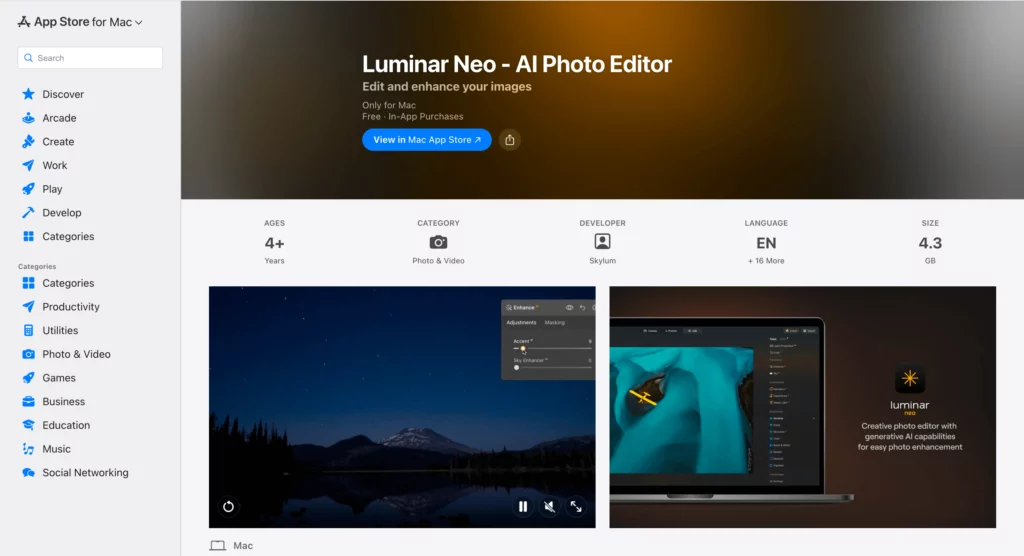The width and height of the screenshot is (1024, 556).
Task: Click 'Edit and enhance your images' subtitle
Action: pos(447,86)
